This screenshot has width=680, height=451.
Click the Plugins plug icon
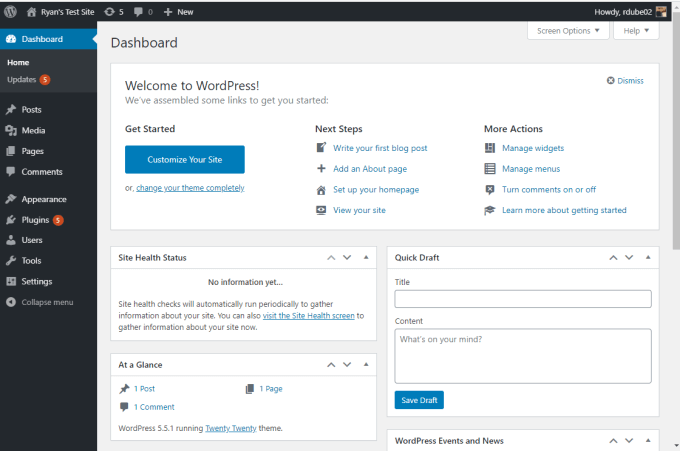tap(11, 220)
